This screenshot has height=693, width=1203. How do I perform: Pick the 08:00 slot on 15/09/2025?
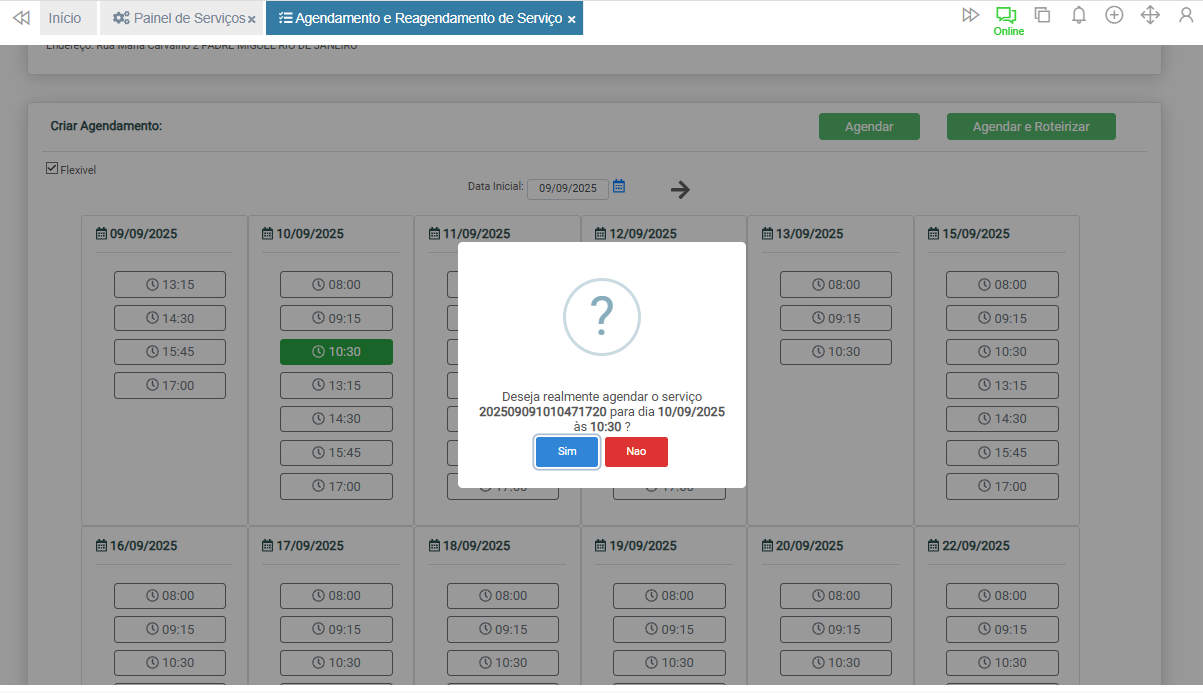coord(1002,285)
